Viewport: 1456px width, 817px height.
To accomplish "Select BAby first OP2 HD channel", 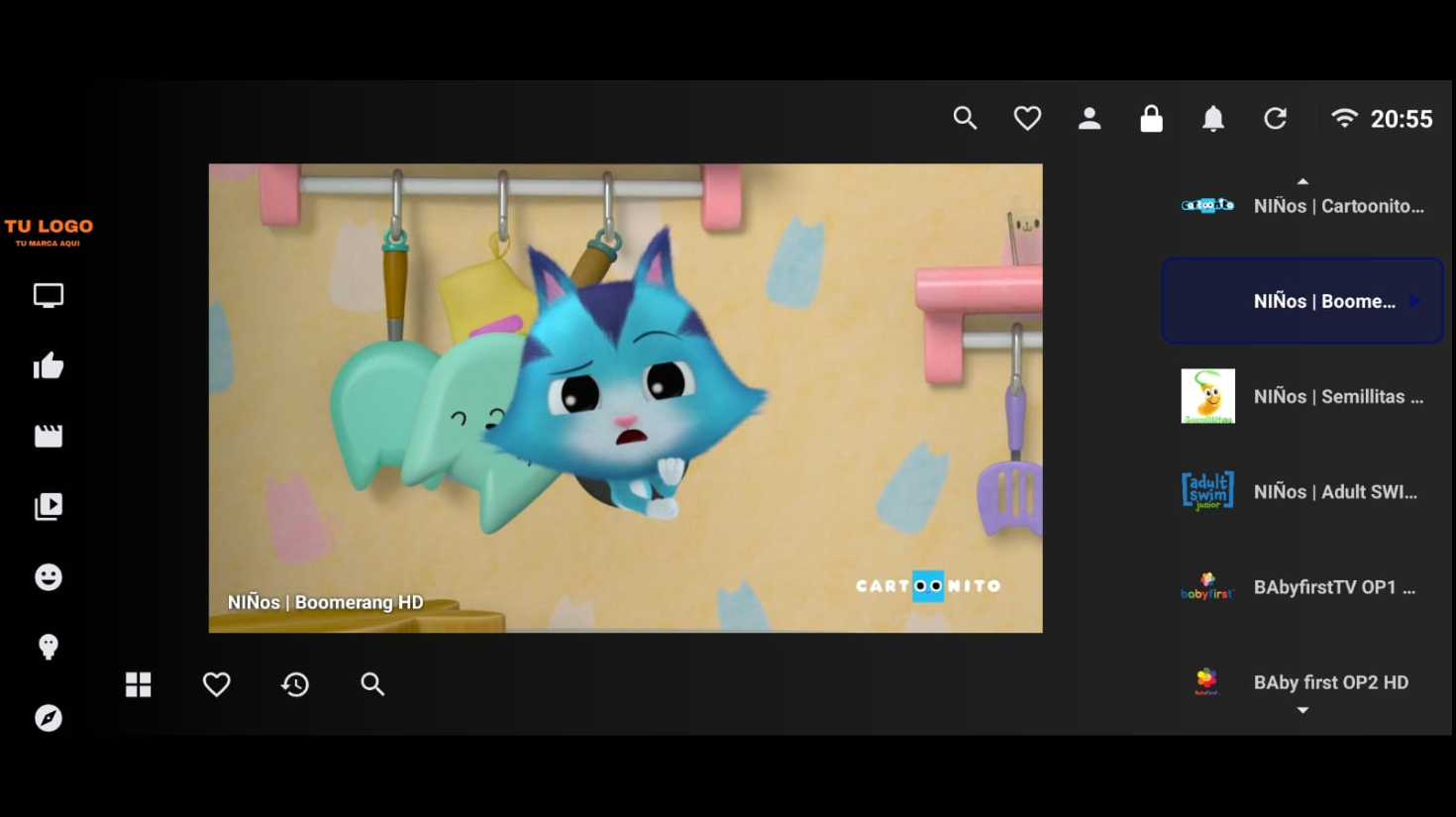I will (1302, 682).
